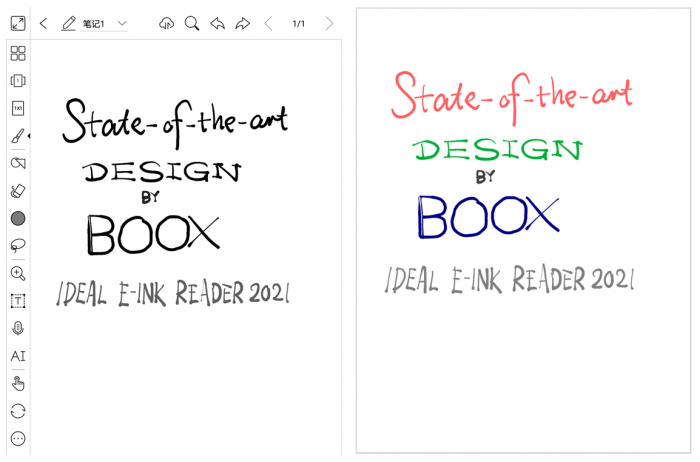Viewport: 700px width, 462px height.
Task: Undo the last stroke
Action: click(x=217, y=23)
